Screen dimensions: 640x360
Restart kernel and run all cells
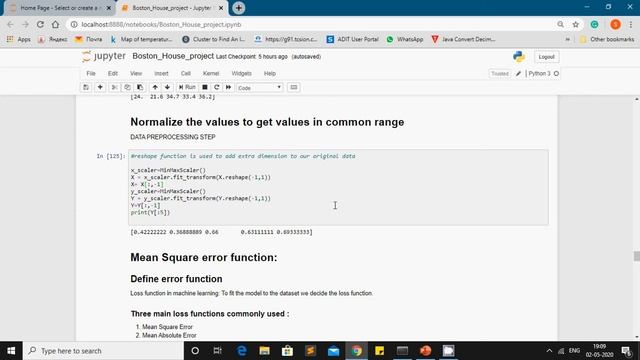tap(229, 87)
